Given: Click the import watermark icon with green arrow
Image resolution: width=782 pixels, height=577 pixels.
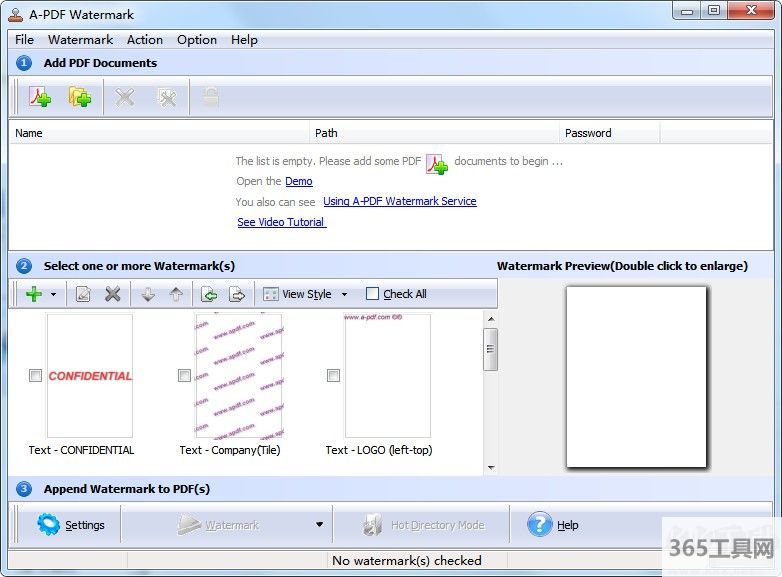Looking at the screenshot, I should tap(209, 294).
